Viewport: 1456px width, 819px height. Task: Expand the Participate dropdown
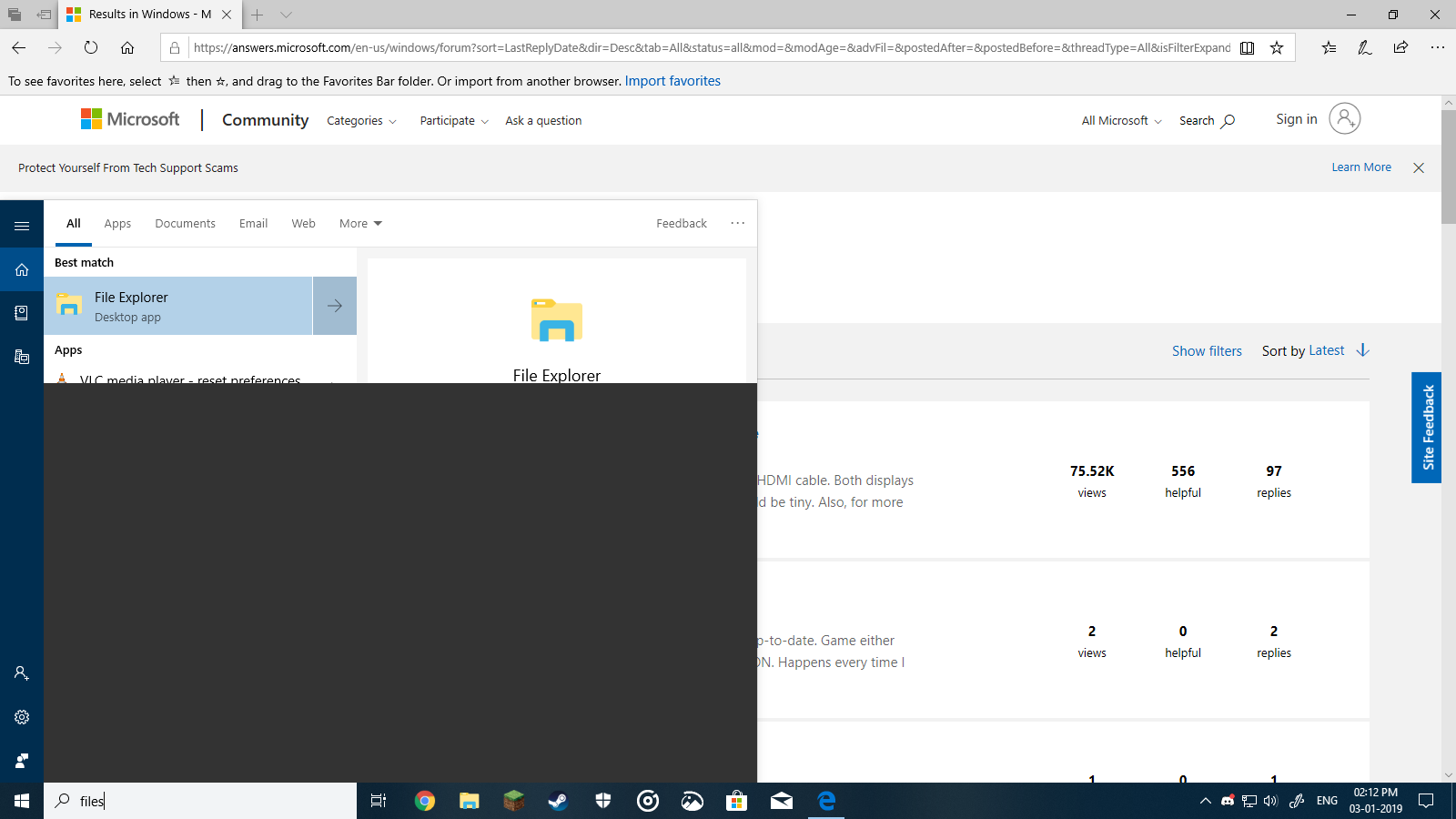[x=454, y=121]
